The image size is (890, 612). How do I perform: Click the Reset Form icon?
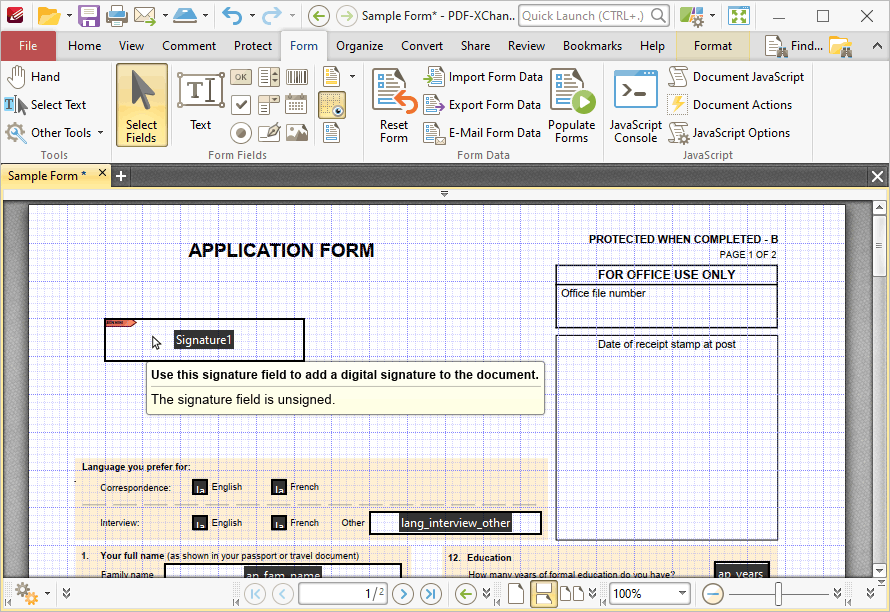[x=394, y=105]
